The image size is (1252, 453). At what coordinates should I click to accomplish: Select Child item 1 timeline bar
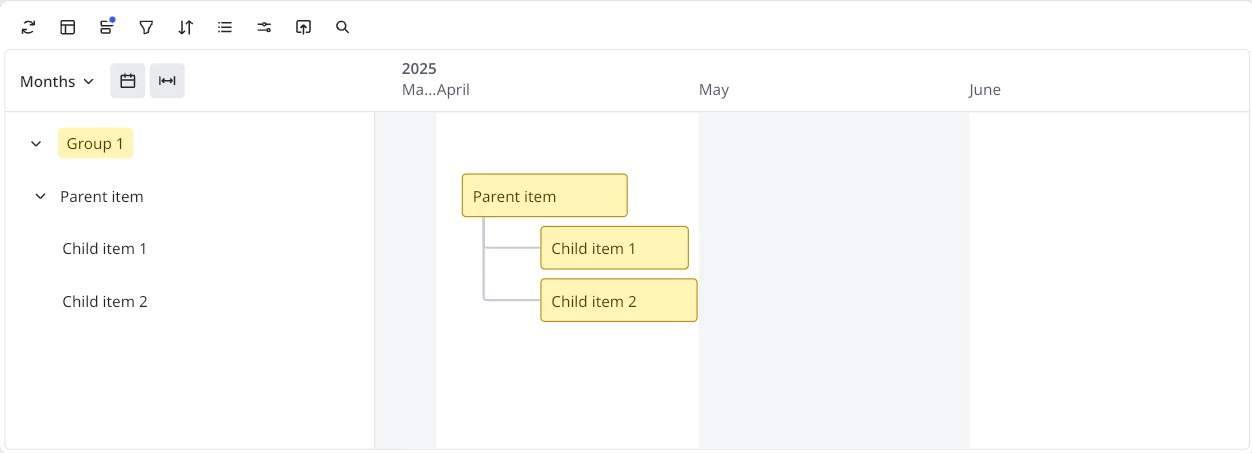pyautogui.click(x=615, y=248)
